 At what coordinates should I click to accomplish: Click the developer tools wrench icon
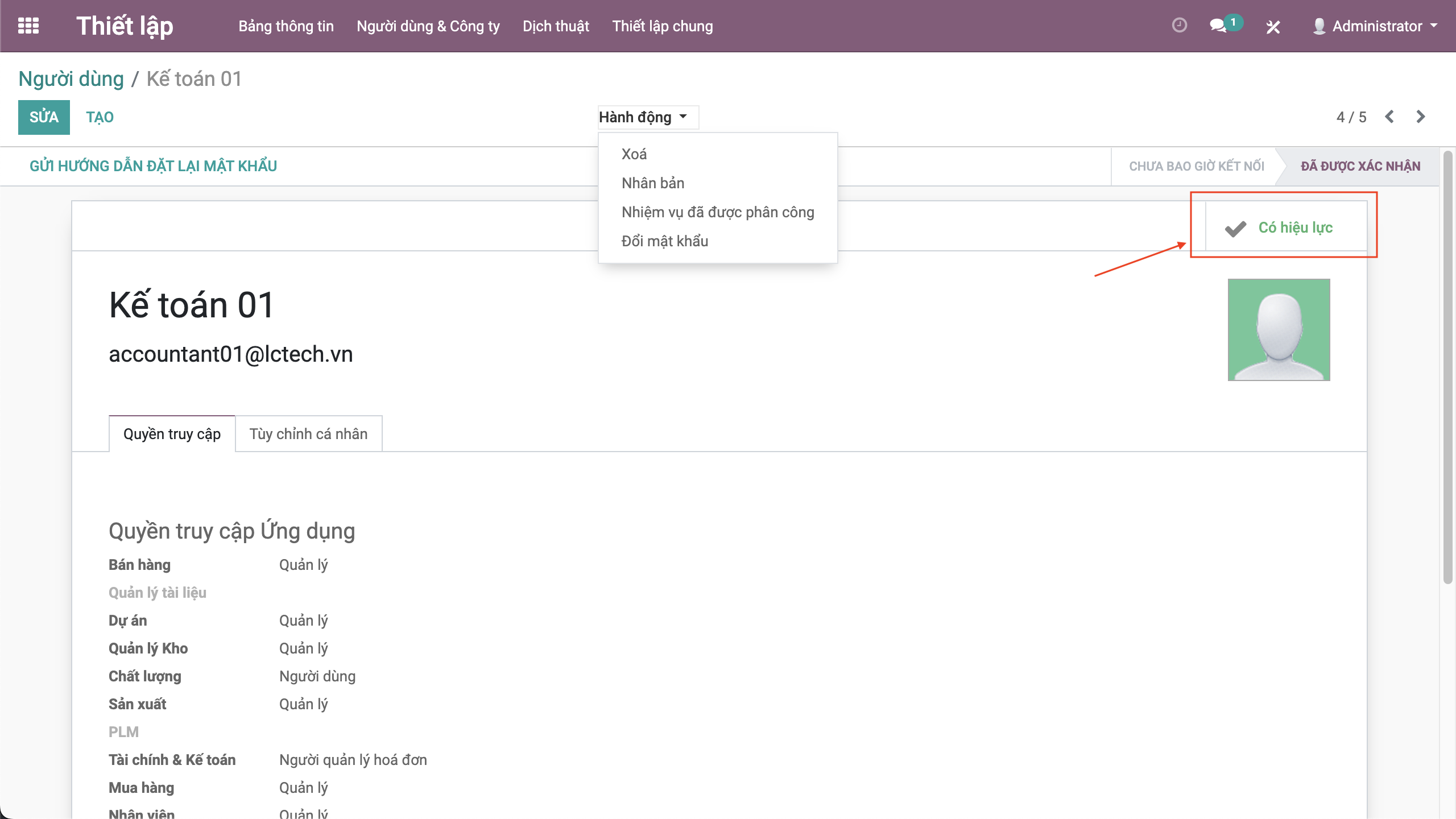[x=1273, y=27]
